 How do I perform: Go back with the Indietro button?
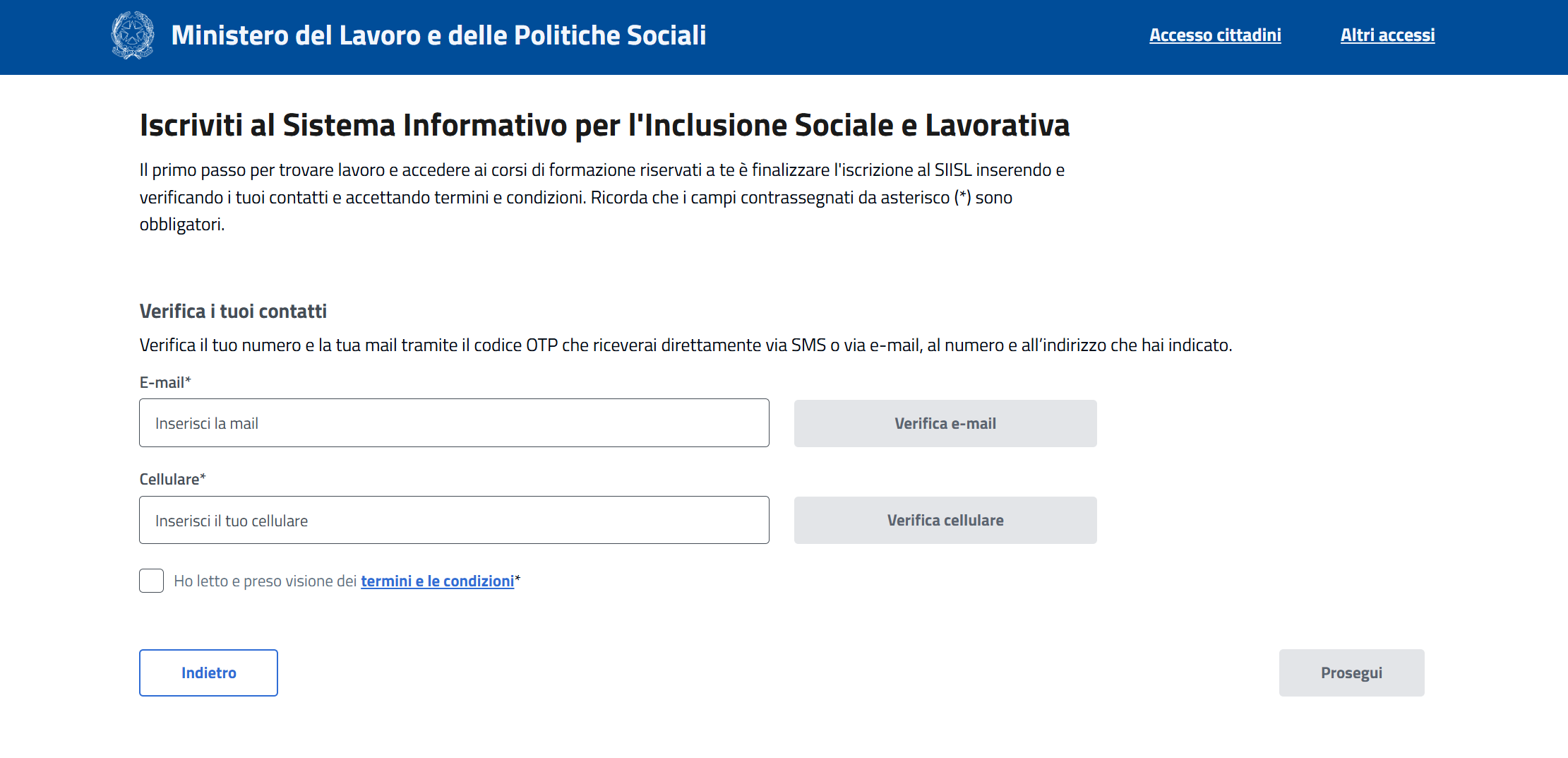tap(208, 673)
